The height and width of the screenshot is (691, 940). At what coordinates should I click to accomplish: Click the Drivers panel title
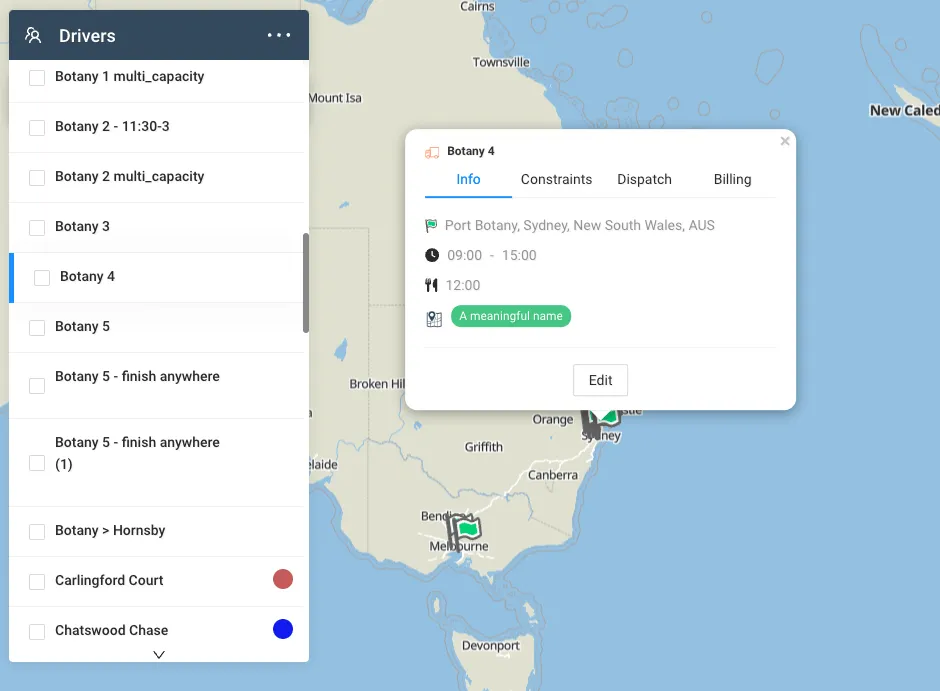tap(87, 35)
